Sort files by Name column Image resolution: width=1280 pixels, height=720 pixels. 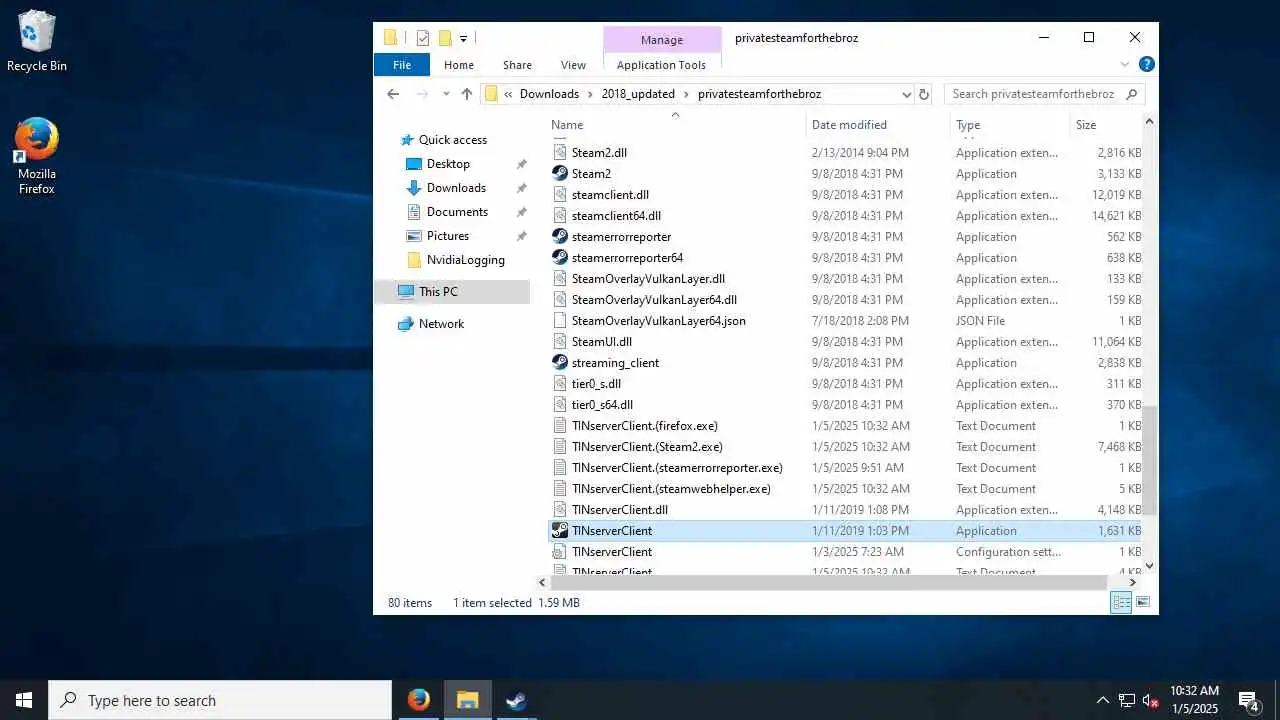[x=676, y=125]
